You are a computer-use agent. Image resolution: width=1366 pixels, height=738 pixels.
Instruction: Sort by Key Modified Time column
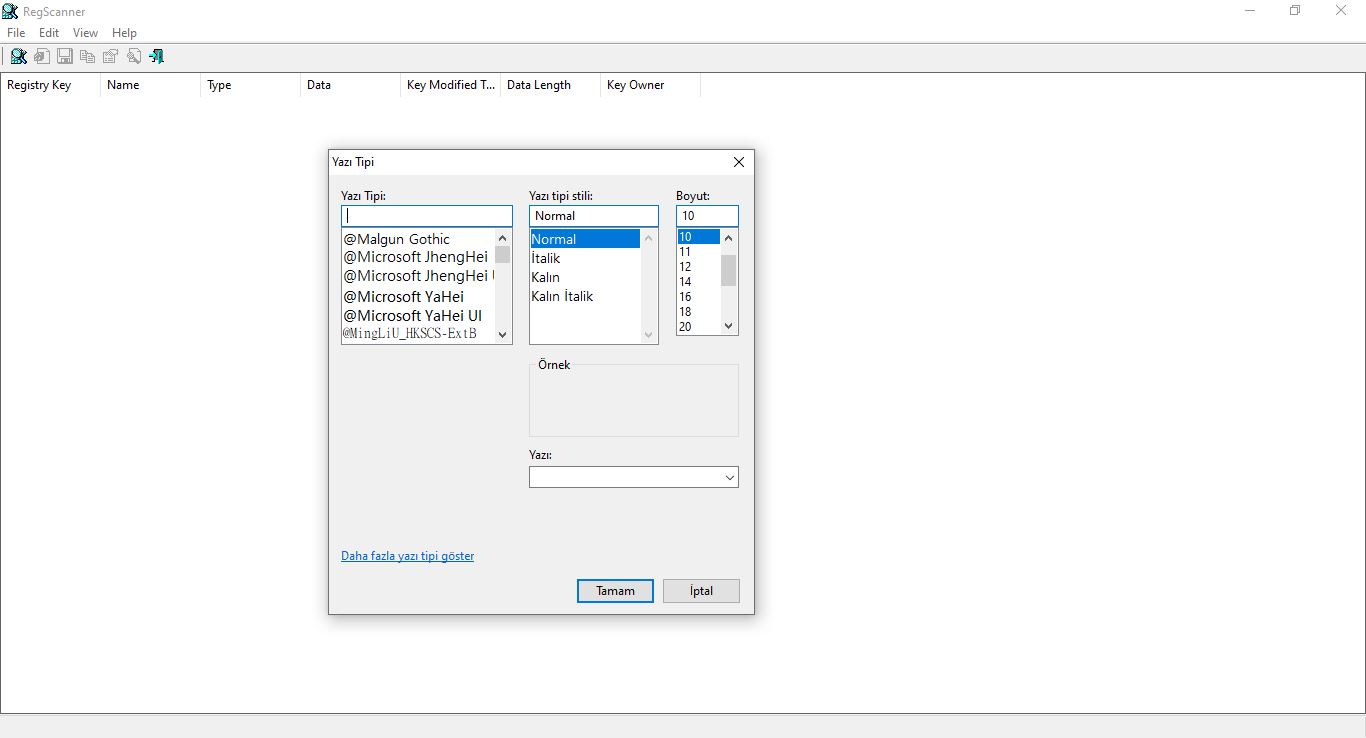click(450, 85)
